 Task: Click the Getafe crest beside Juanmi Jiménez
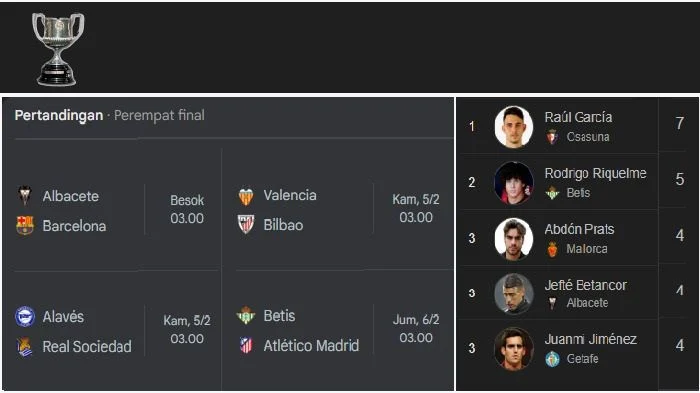coord(553,359)
